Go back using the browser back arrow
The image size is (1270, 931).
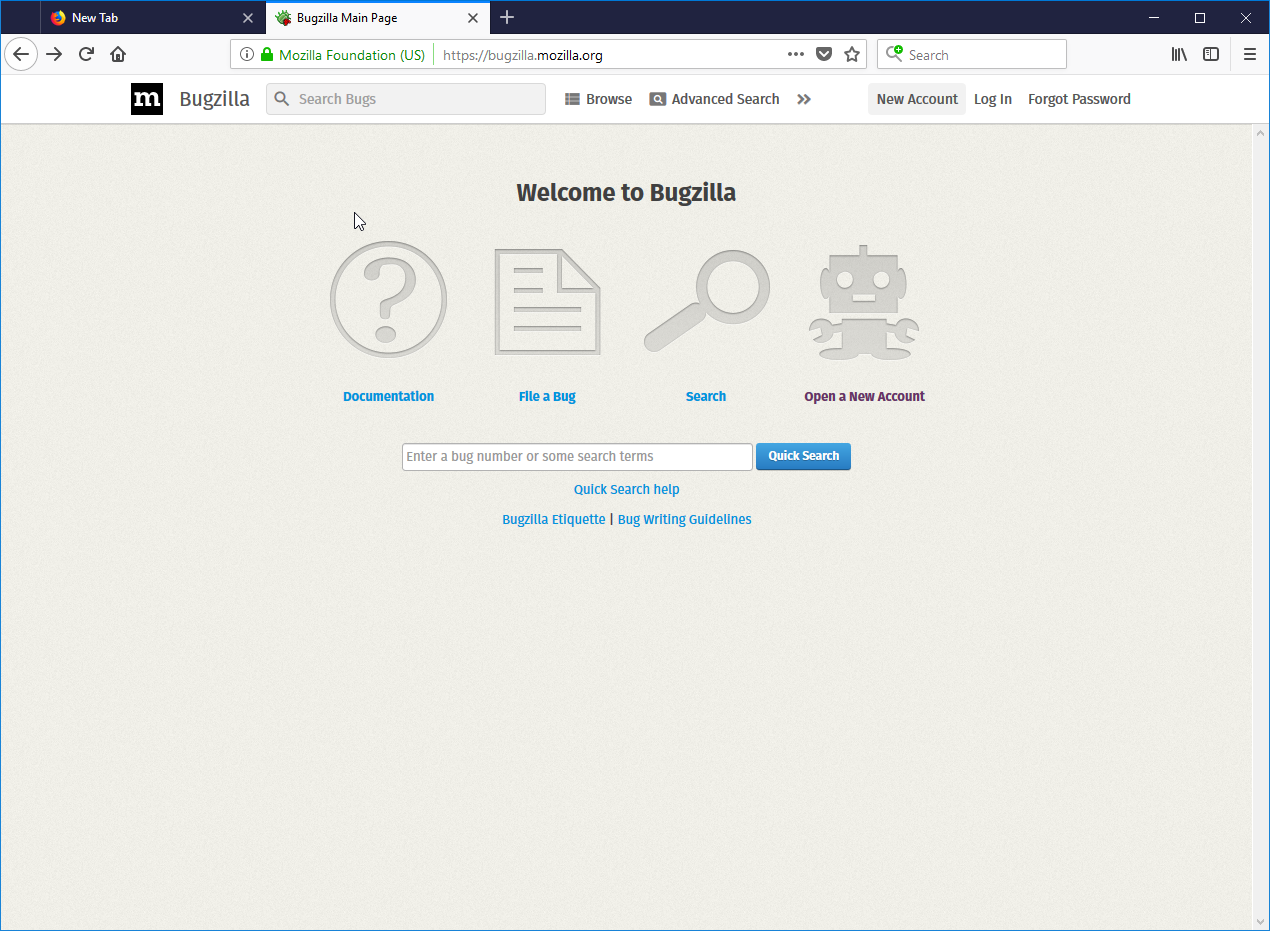[21, 54]
